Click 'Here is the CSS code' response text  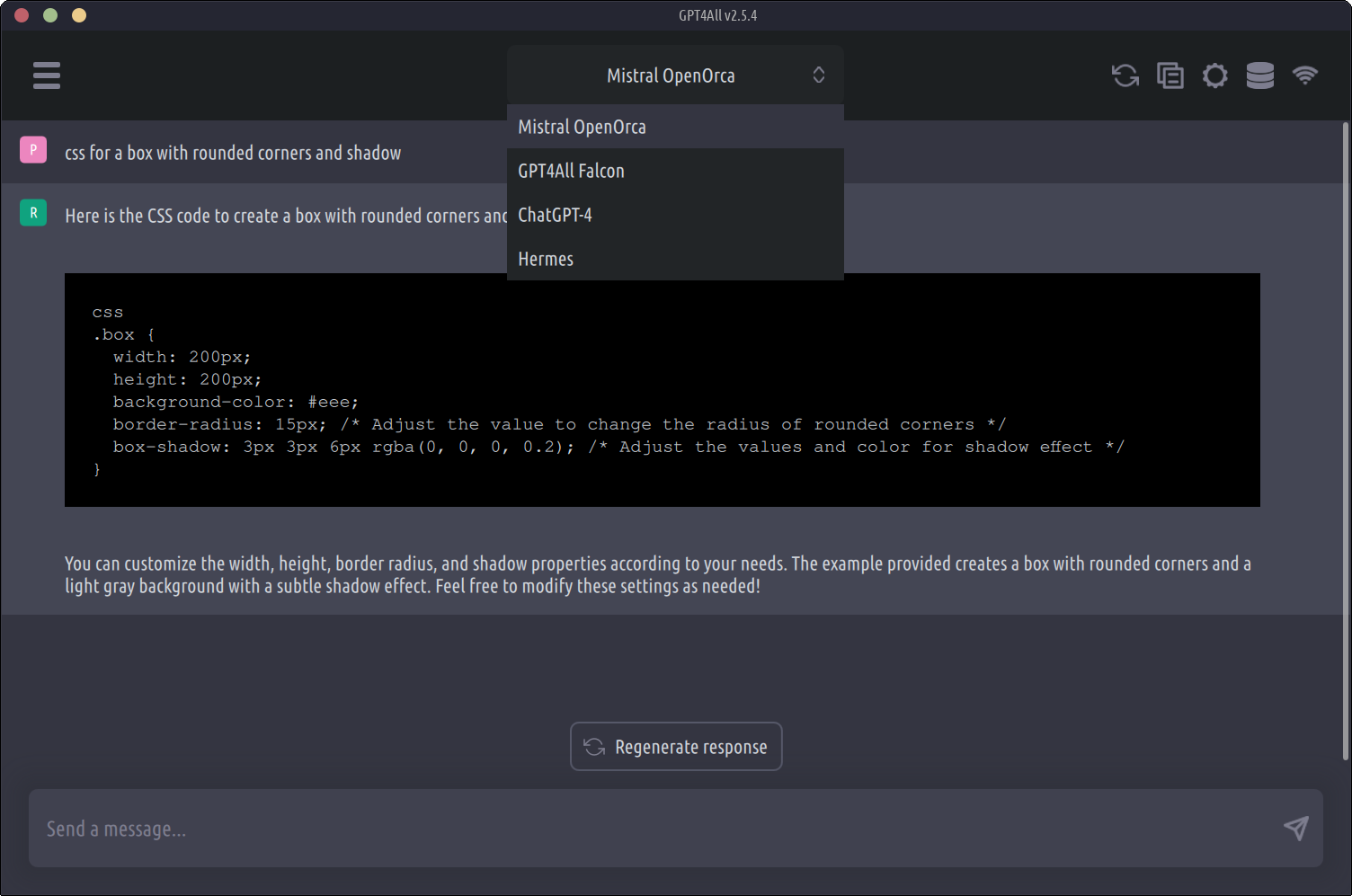pyautogui.click(x=286, y=216)
